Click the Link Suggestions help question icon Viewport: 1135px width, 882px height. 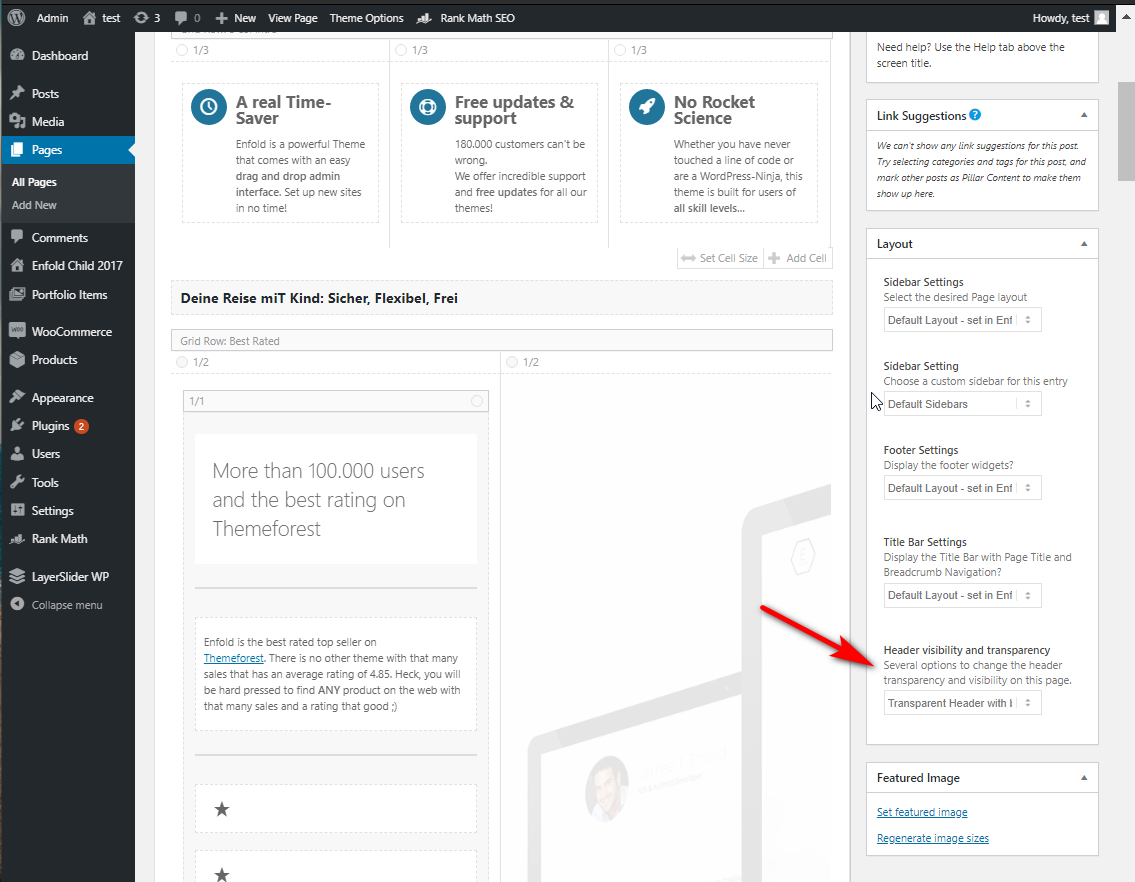coord(975,114)
